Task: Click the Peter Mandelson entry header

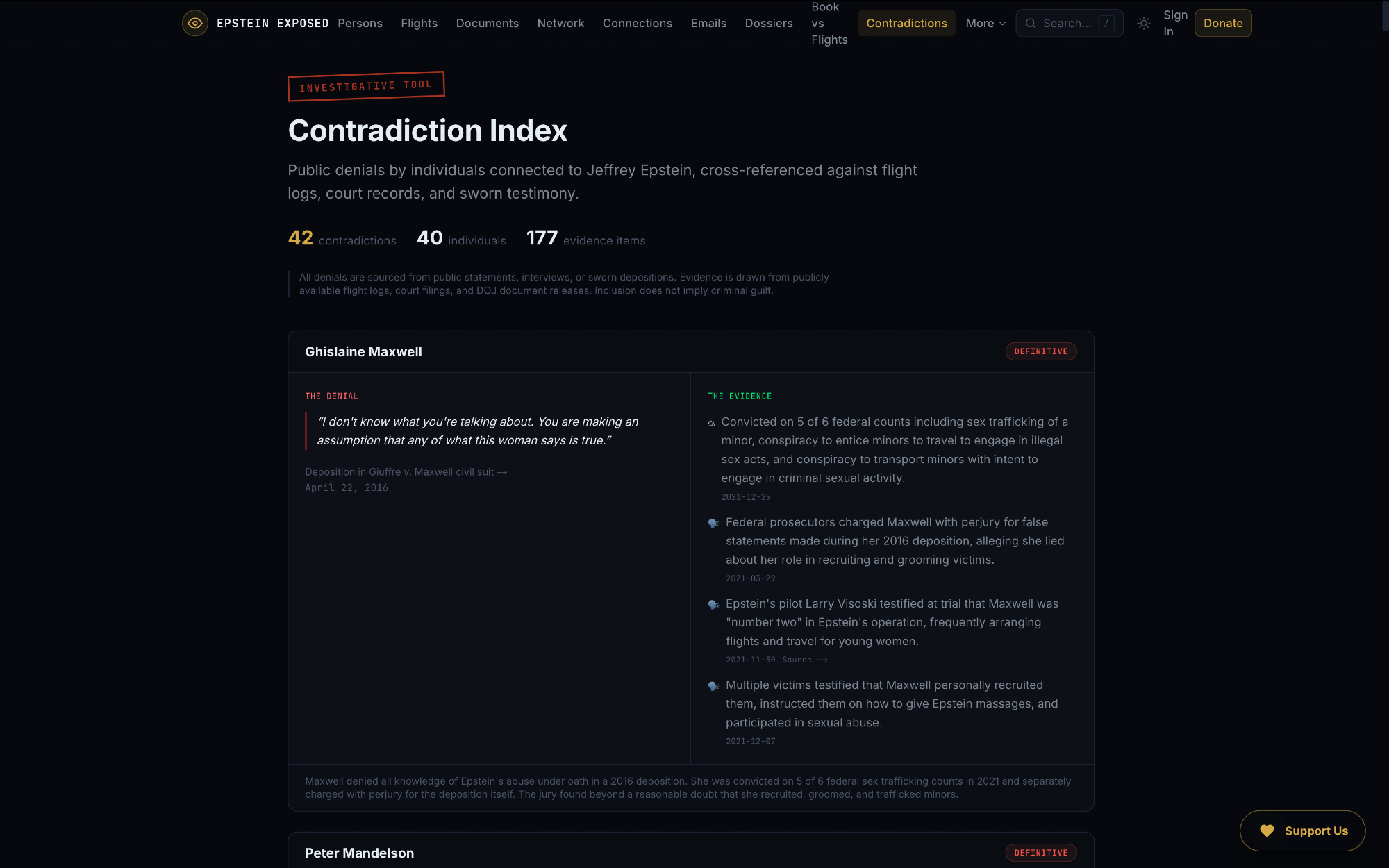Action: [359, 853]
